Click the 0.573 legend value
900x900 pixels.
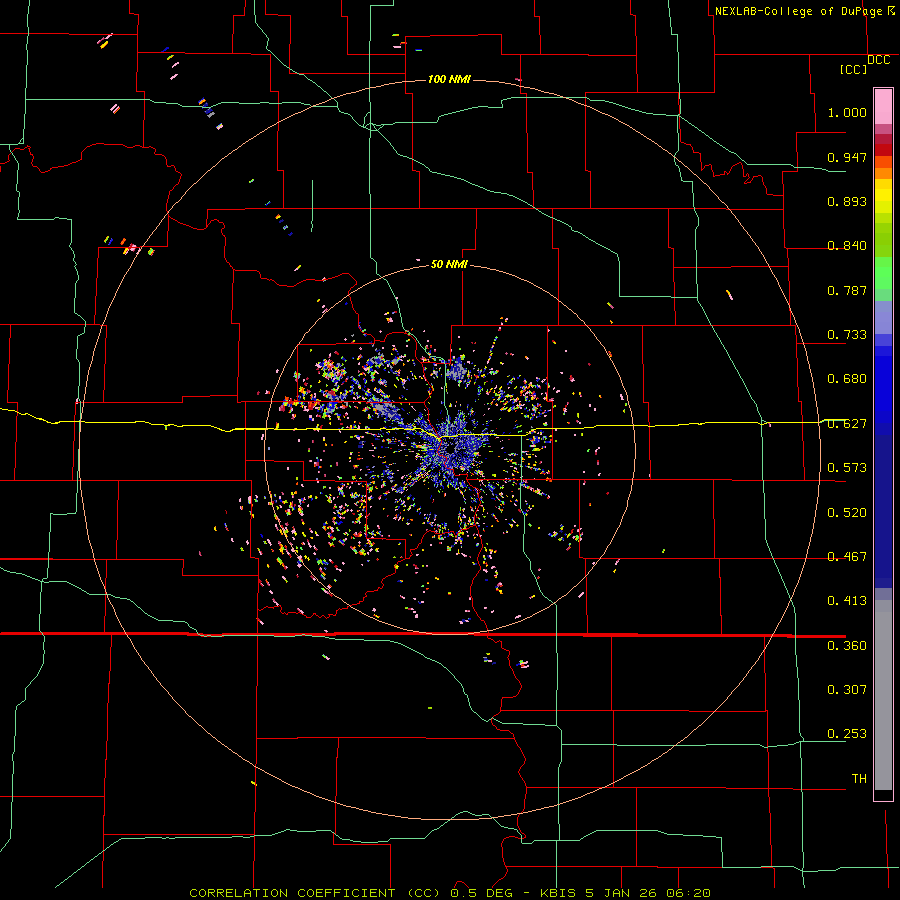pos(847,468)
